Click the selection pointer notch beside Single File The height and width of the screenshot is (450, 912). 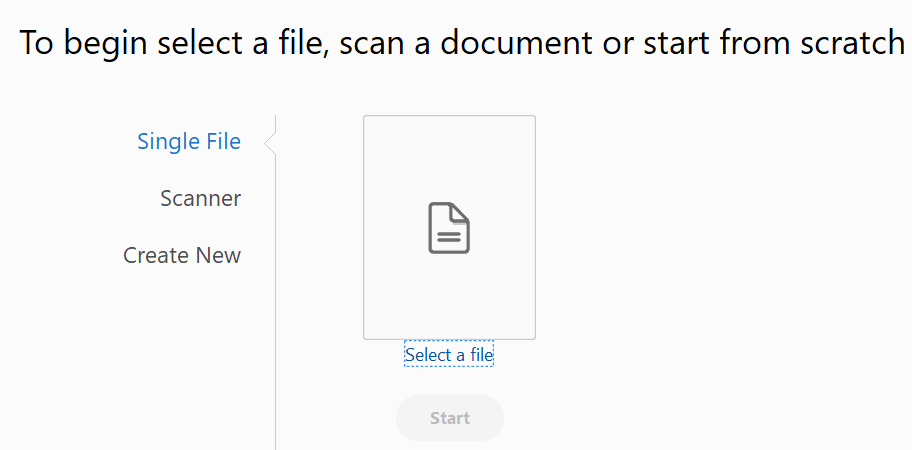click(270, 143)
